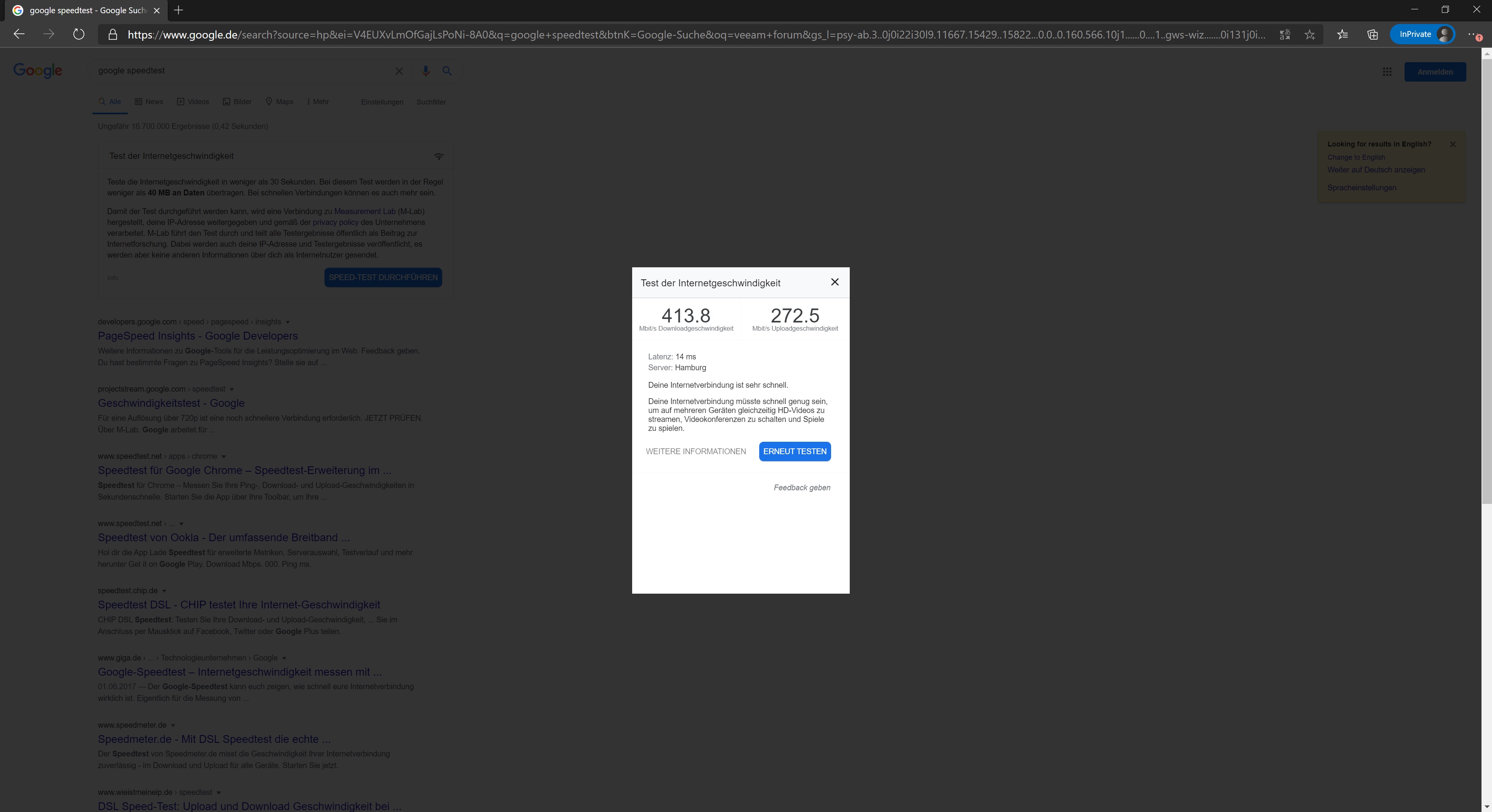The width and height of the screenshot is (1492, 812).
Task: Open Speedtest für Google Chrome result
Action: (x=244, y=470)
